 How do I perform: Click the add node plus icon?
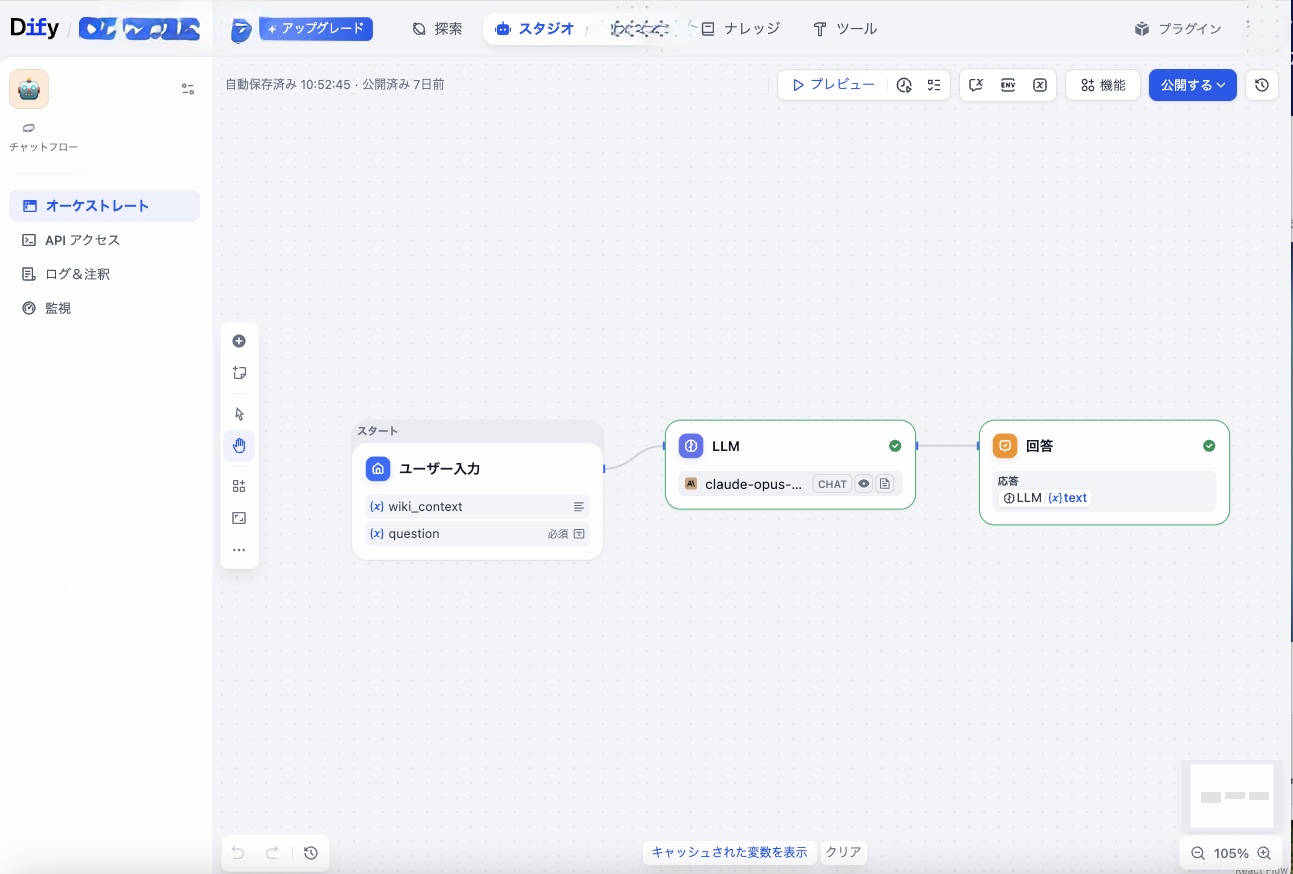pos(239,341)
